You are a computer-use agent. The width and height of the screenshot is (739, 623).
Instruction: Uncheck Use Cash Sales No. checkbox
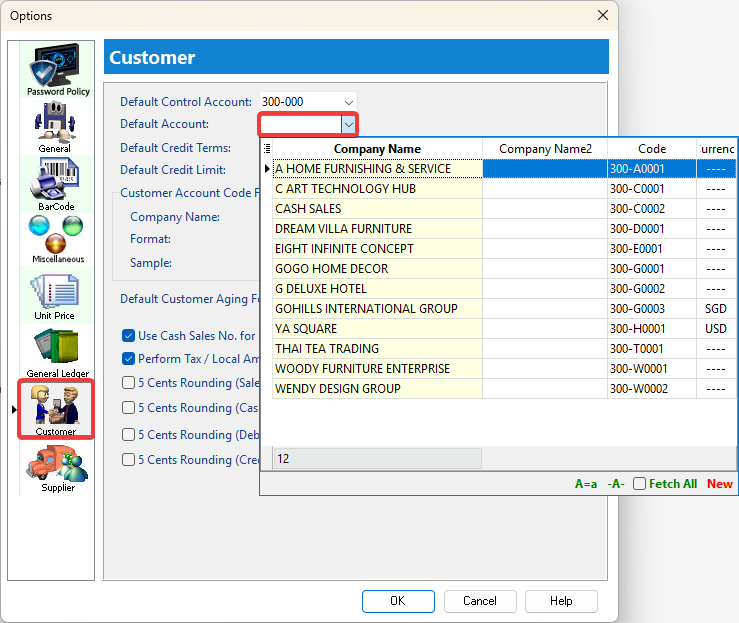(128, 336)
